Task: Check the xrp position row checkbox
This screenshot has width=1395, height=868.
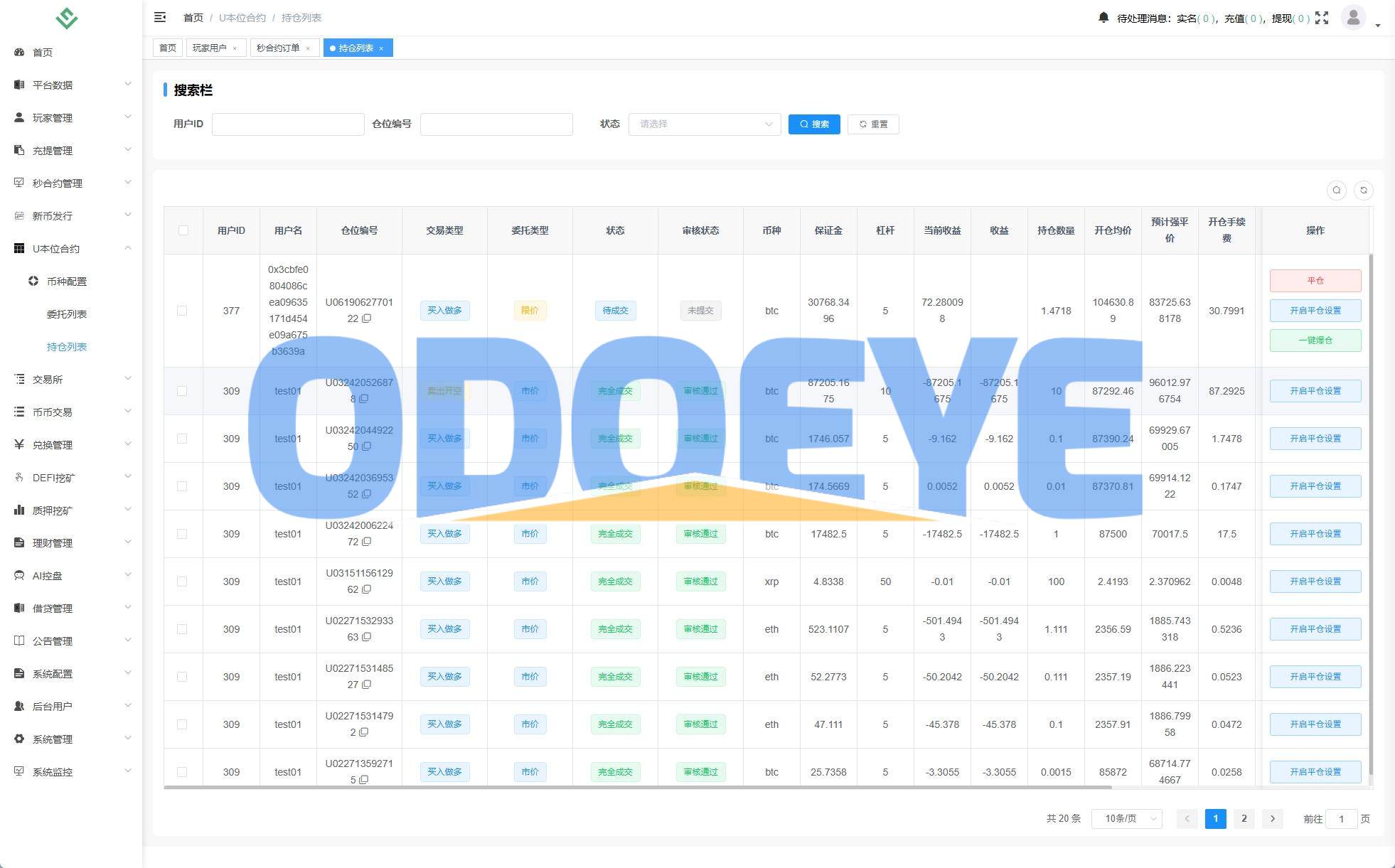Action: click(182, 582)
